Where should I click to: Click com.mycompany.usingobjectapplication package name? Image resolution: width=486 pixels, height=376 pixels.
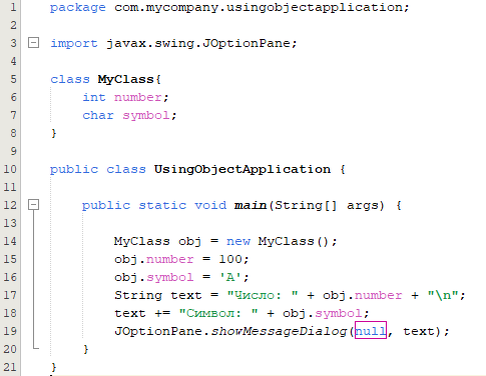point(258,8)
